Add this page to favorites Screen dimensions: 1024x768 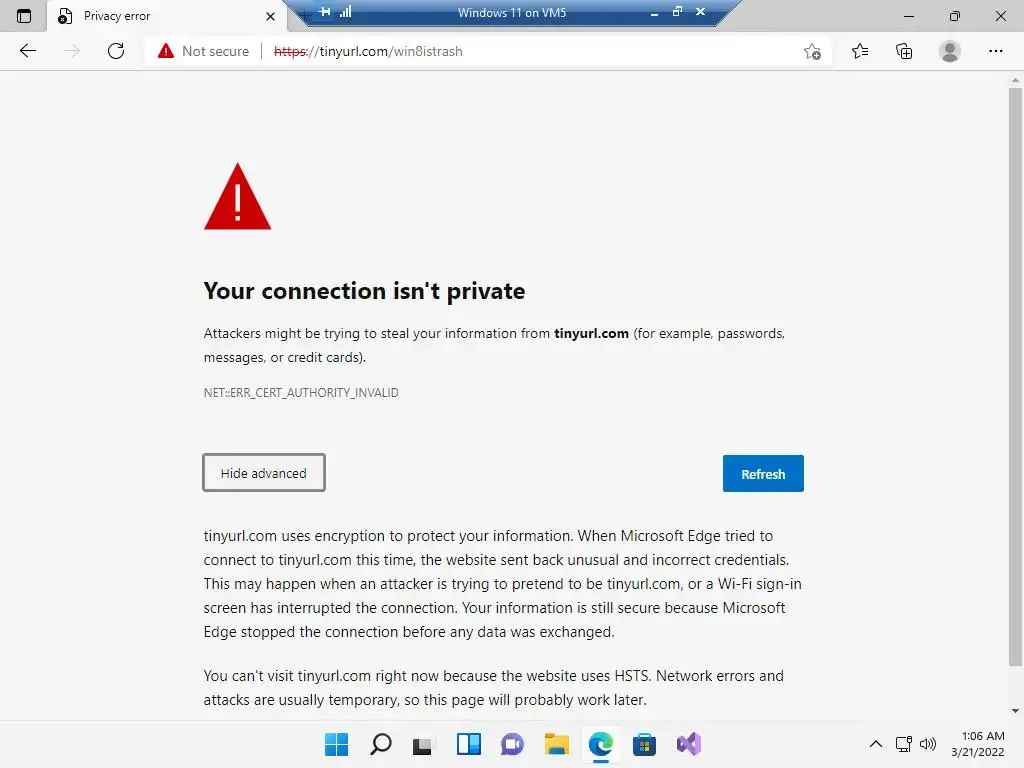812,52
